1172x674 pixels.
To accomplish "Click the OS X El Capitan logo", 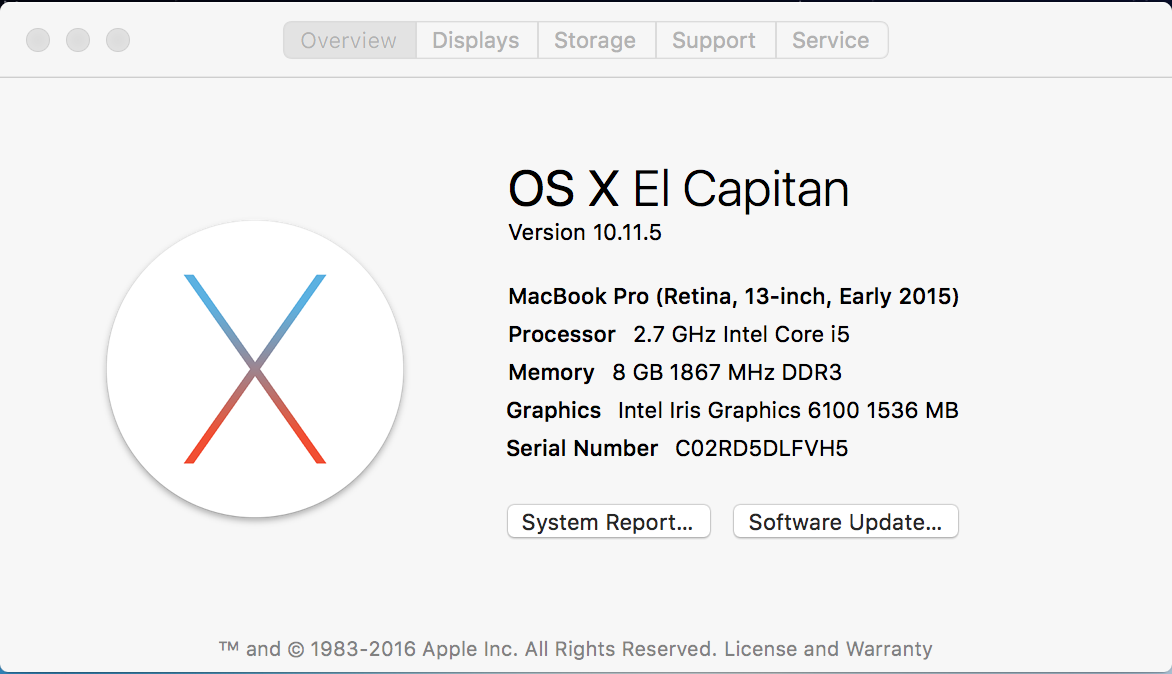I will coord(255,369).
